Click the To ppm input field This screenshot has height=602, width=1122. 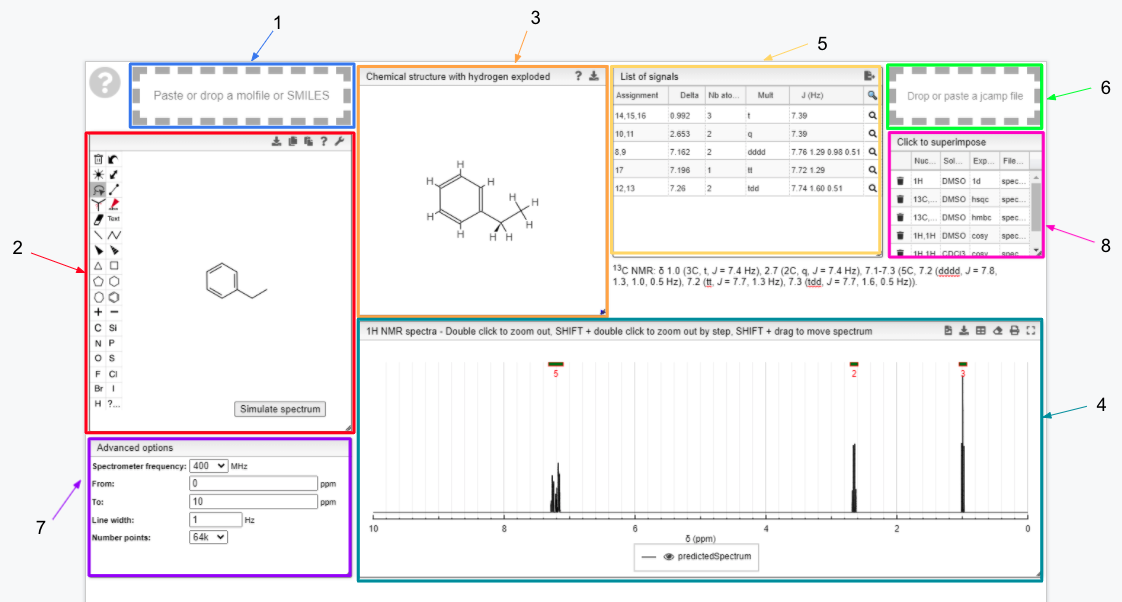(253, 502)
